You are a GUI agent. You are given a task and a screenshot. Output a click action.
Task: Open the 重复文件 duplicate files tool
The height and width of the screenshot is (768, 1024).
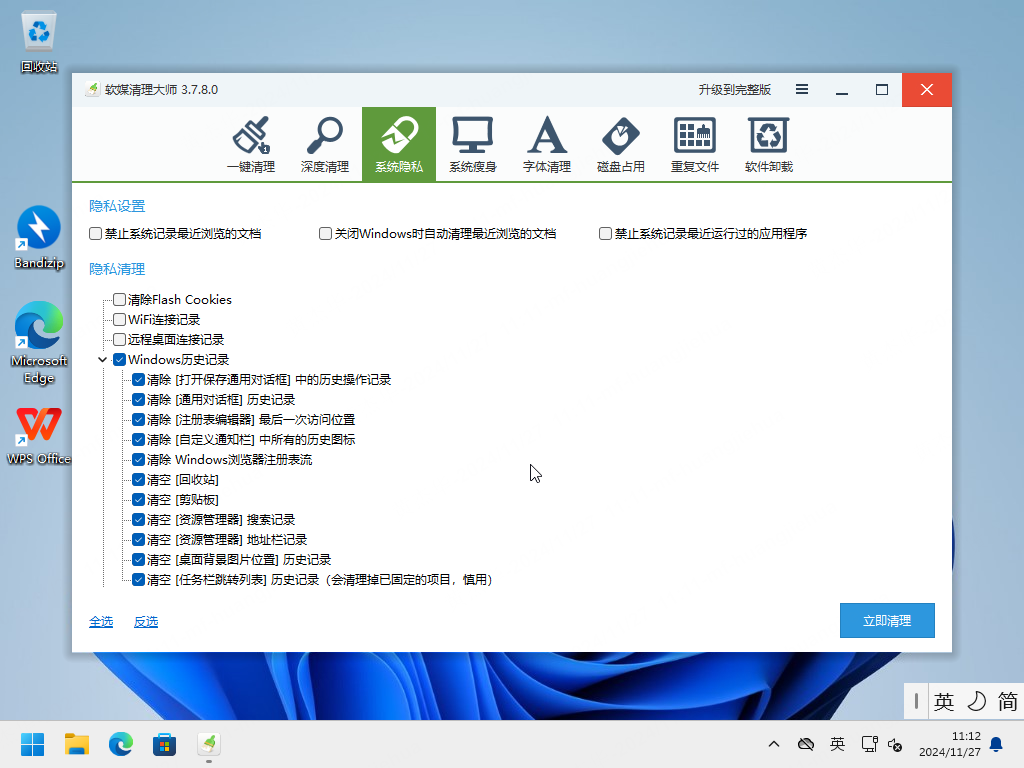point(695,144)
